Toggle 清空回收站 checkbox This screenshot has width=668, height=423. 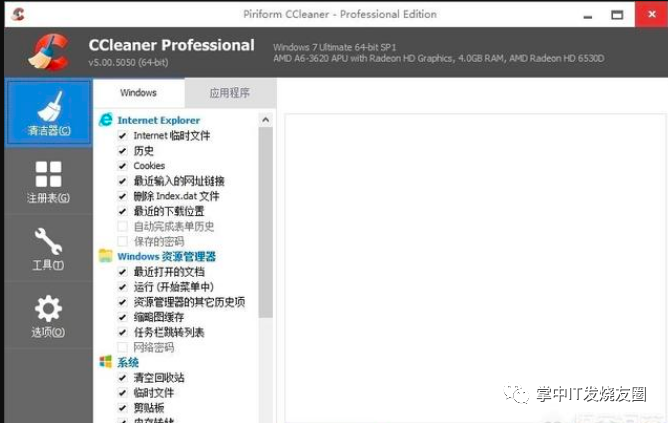tap(122, 377)
